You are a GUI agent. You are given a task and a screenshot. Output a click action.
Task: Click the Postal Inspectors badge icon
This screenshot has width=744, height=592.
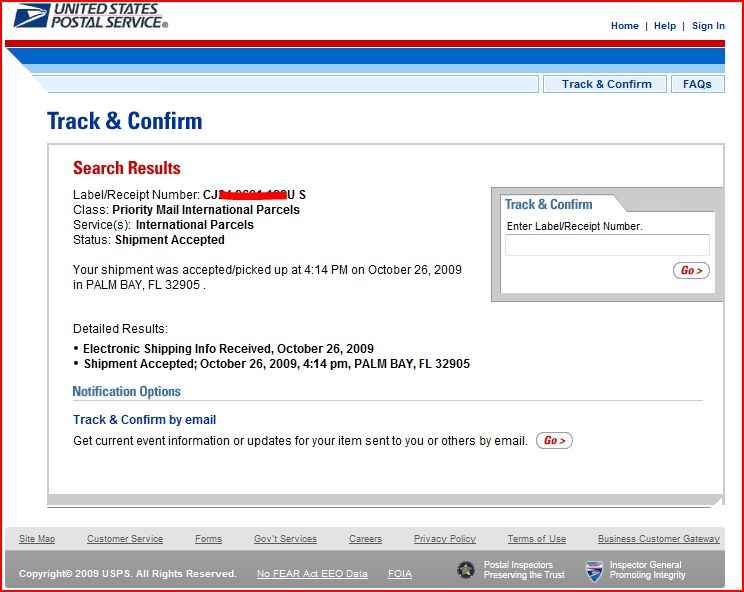coord(465,569)
